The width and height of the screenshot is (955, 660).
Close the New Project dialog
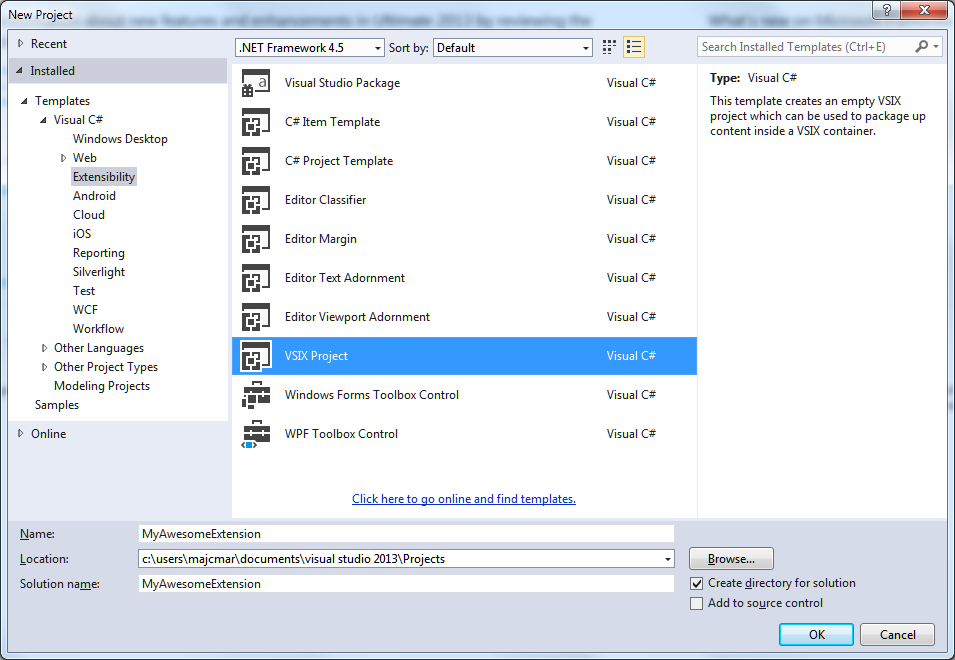tap(924, 10)
